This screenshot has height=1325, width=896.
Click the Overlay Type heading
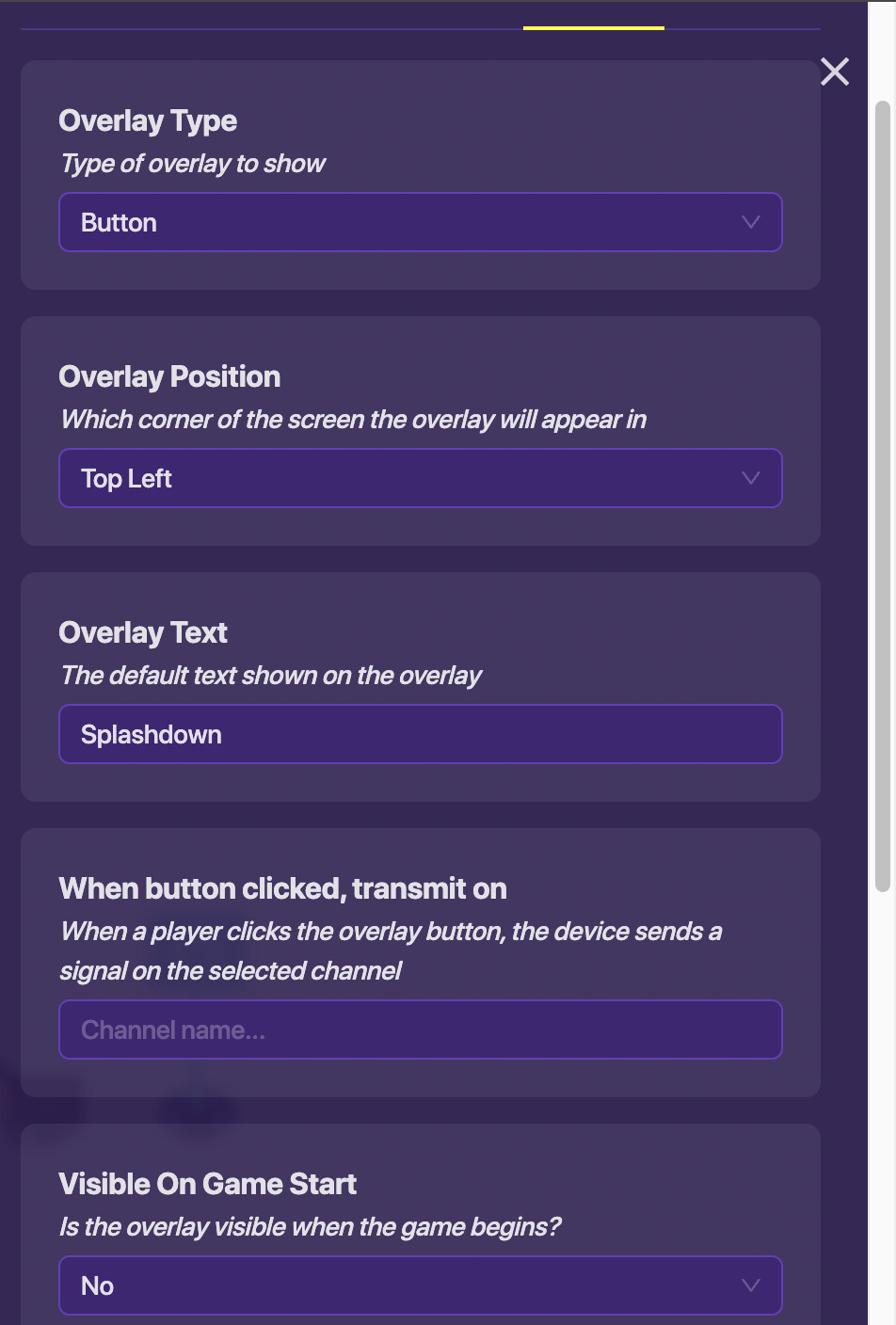coord(148,120)
